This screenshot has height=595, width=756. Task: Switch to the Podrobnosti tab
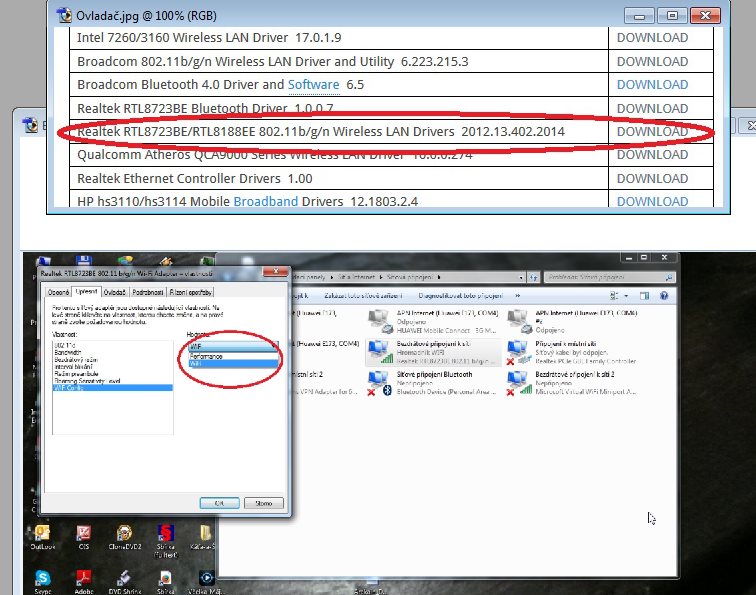click(x=148, y=292)
